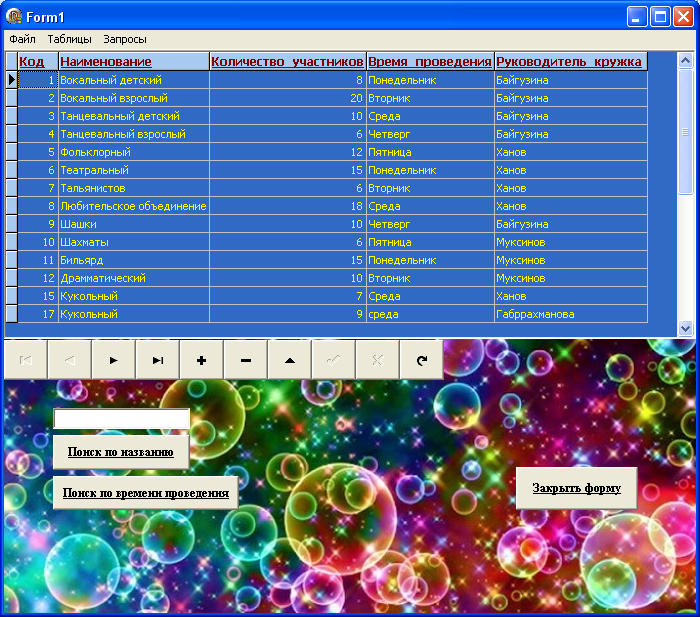Select the Вокальный взрослый cell

tap(134, 98)
